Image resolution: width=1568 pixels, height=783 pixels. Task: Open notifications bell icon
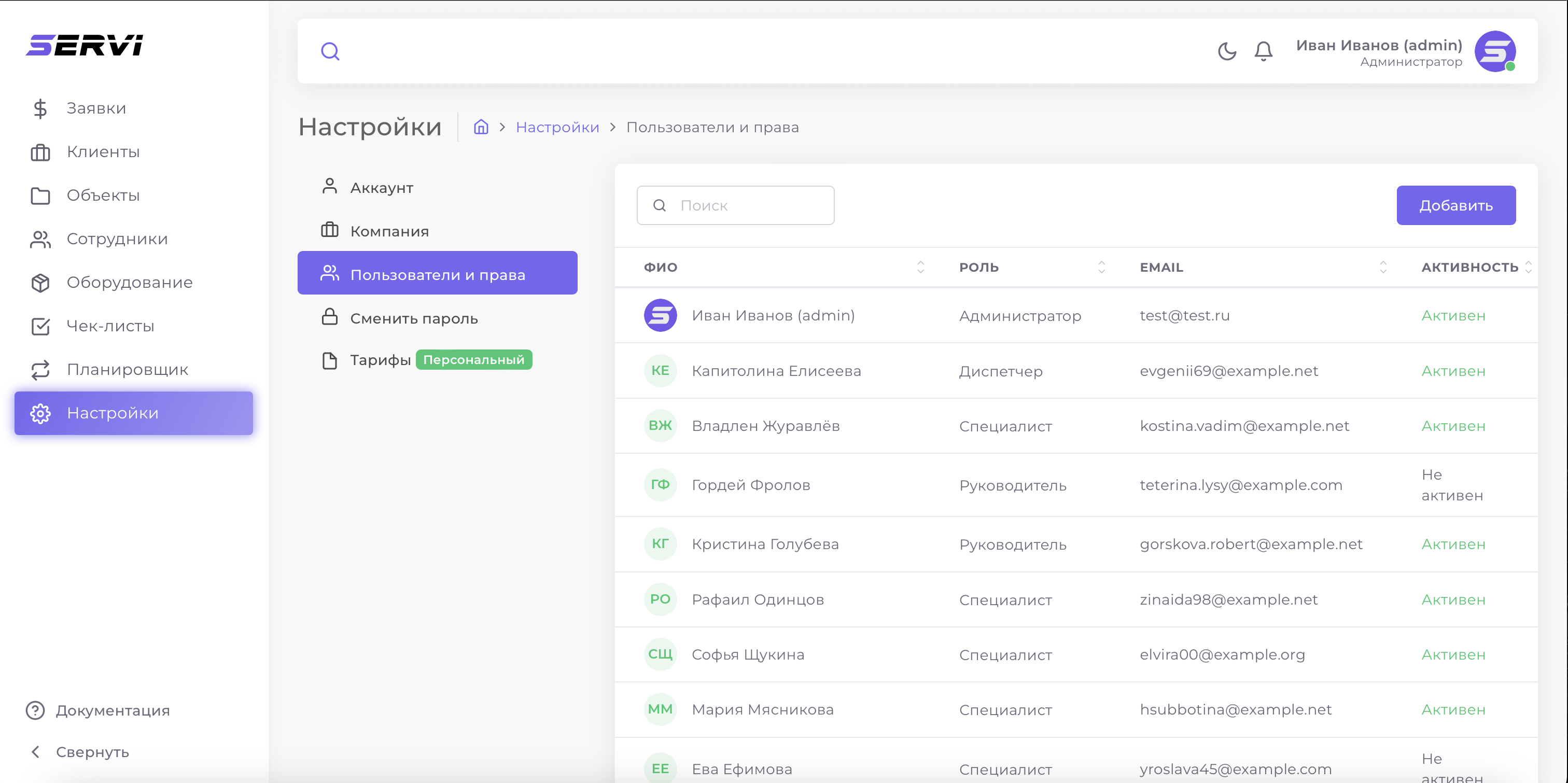point(1263,51)
